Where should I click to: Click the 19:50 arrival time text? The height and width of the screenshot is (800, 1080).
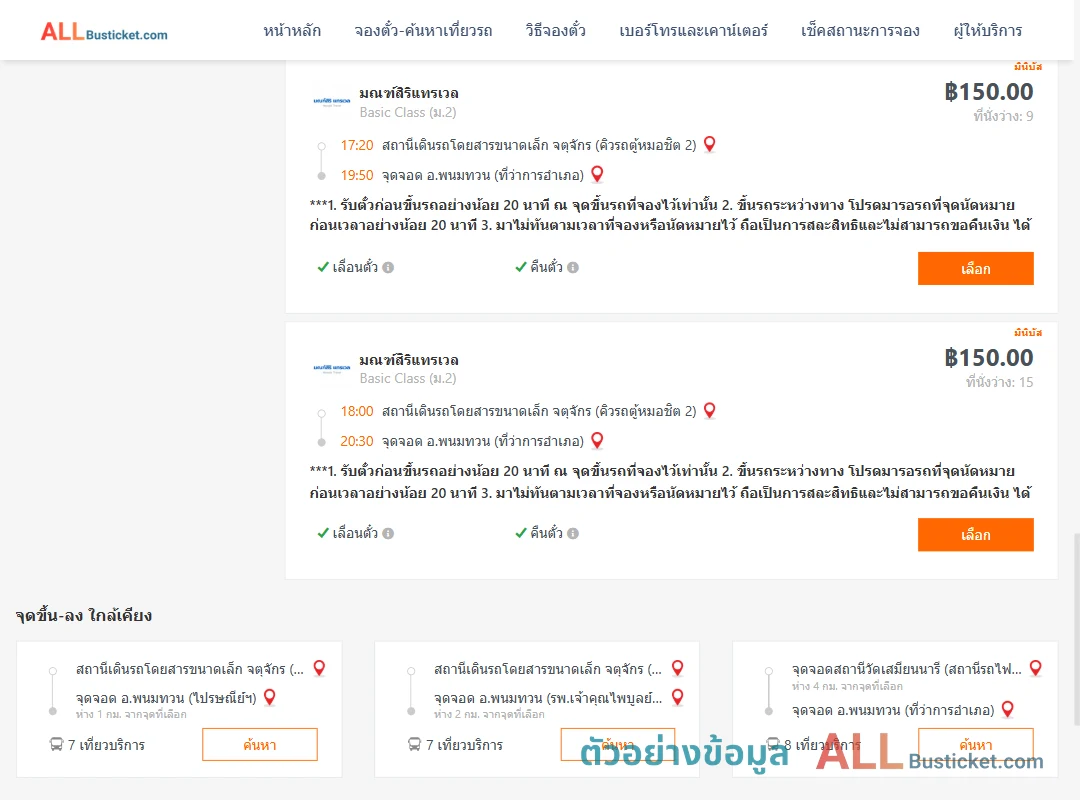pyautogui.click(x=357, y=175)
